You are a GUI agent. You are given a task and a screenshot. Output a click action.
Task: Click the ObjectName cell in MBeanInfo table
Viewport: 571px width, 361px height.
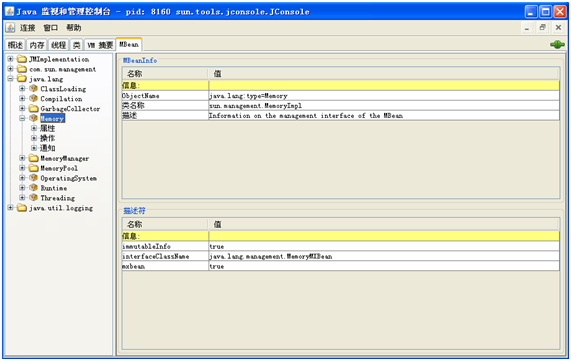[165, 96]
